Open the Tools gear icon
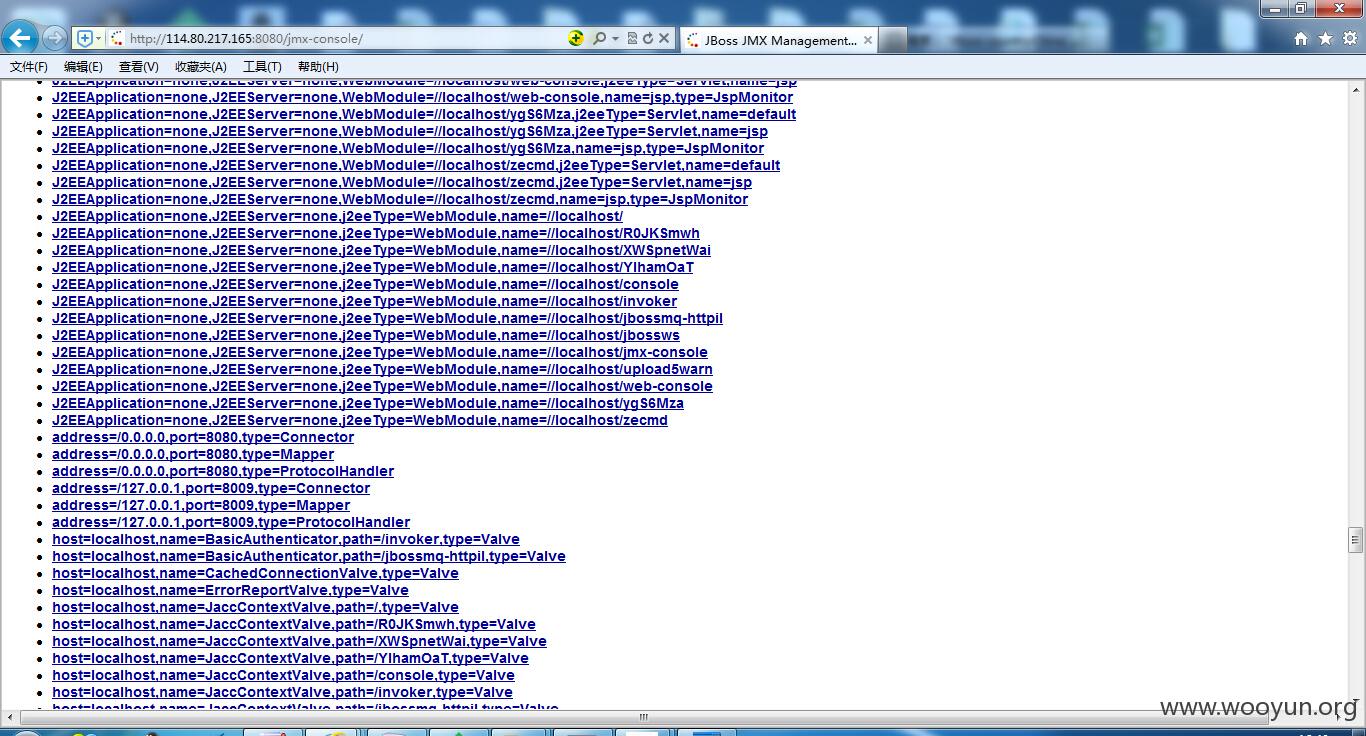Image resolution: width=1366 pixels, height=736 pixels. click(1350, 38)
